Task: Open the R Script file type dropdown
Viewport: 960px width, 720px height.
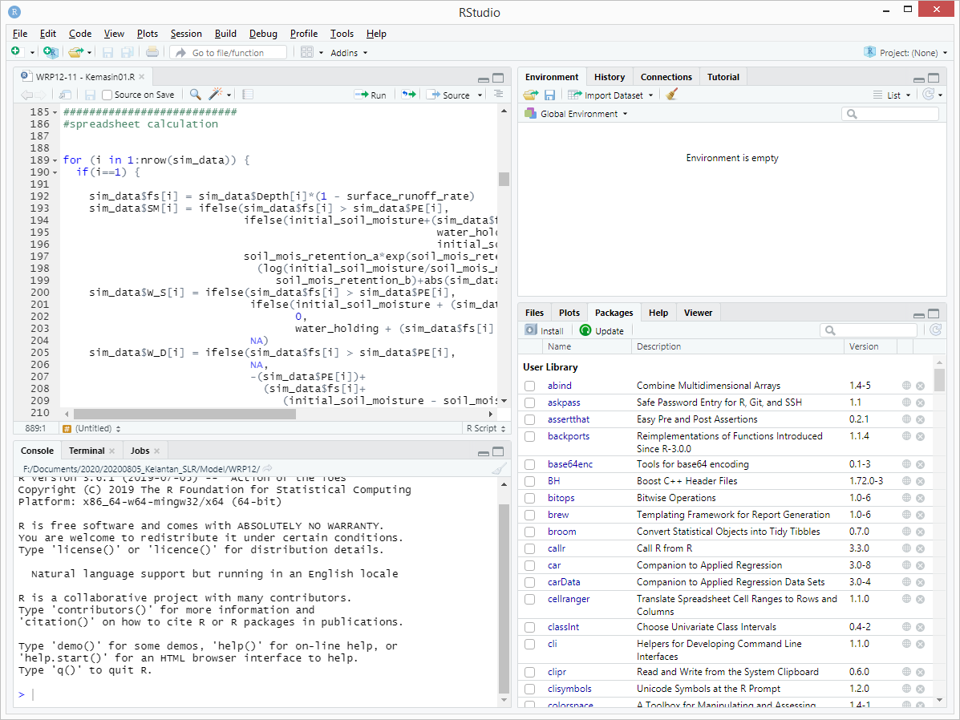Action: (486, 429)
